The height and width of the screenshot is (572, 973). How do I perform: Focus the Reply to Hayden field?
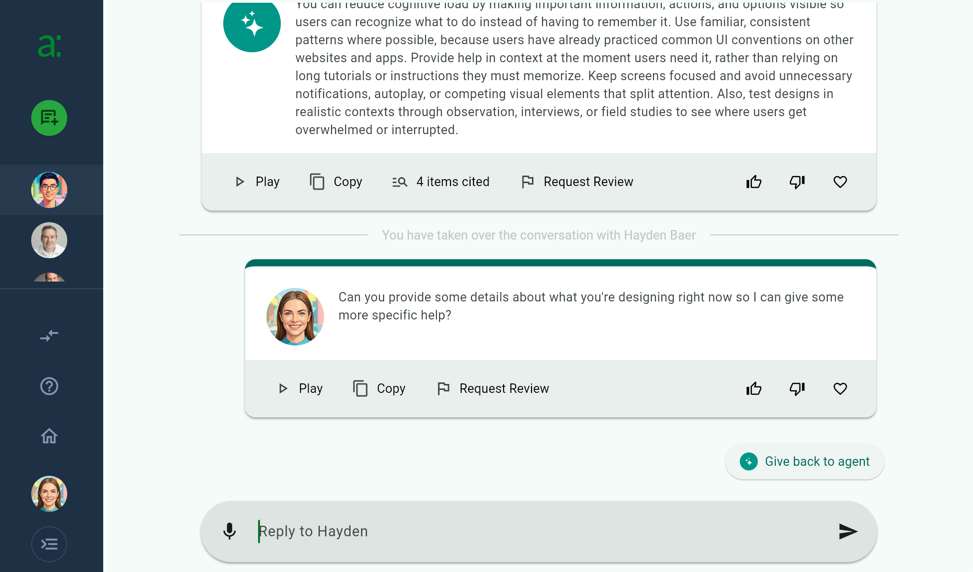pos(540,531)
